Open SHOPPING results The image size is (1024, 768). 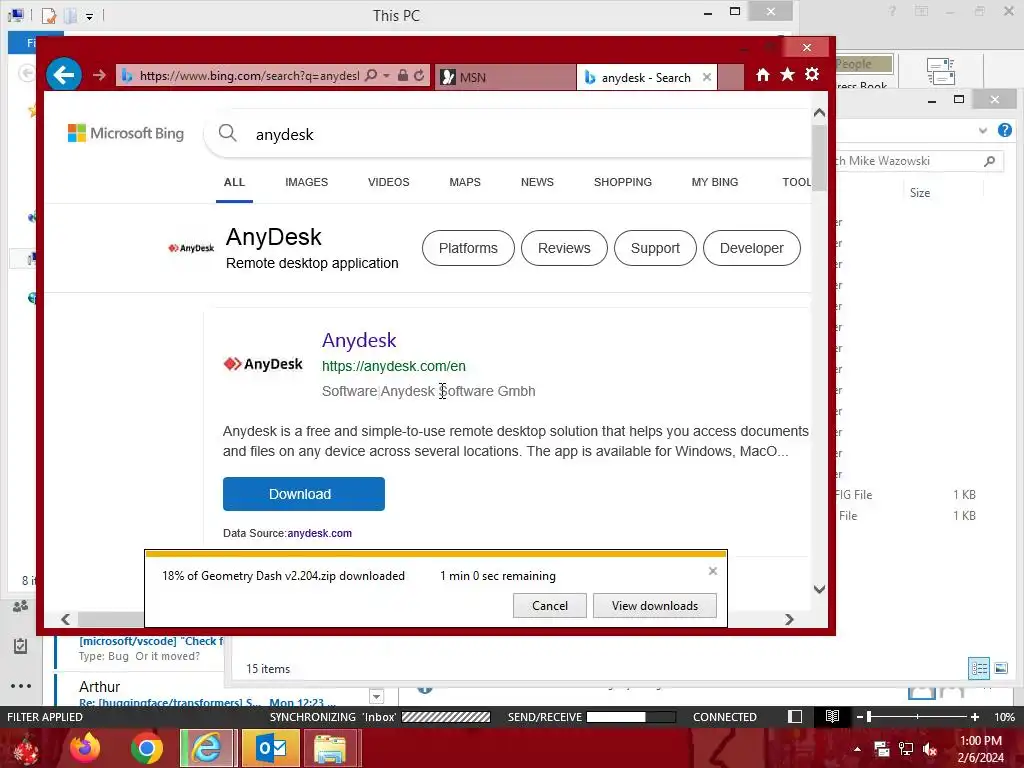pyautogui.click(x=622, y=182)
